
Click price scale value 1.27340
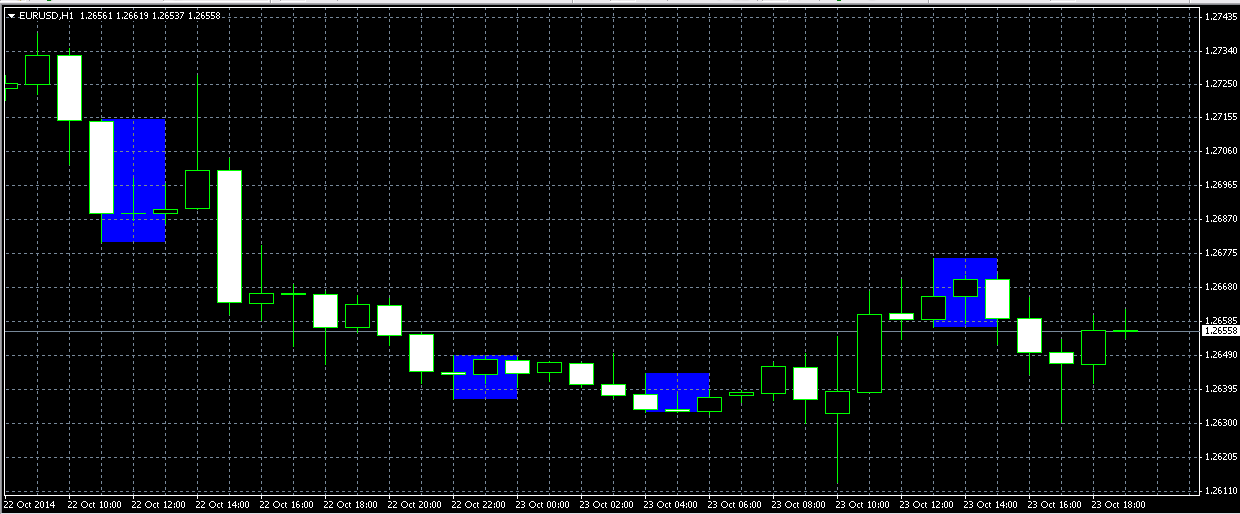1221,50
